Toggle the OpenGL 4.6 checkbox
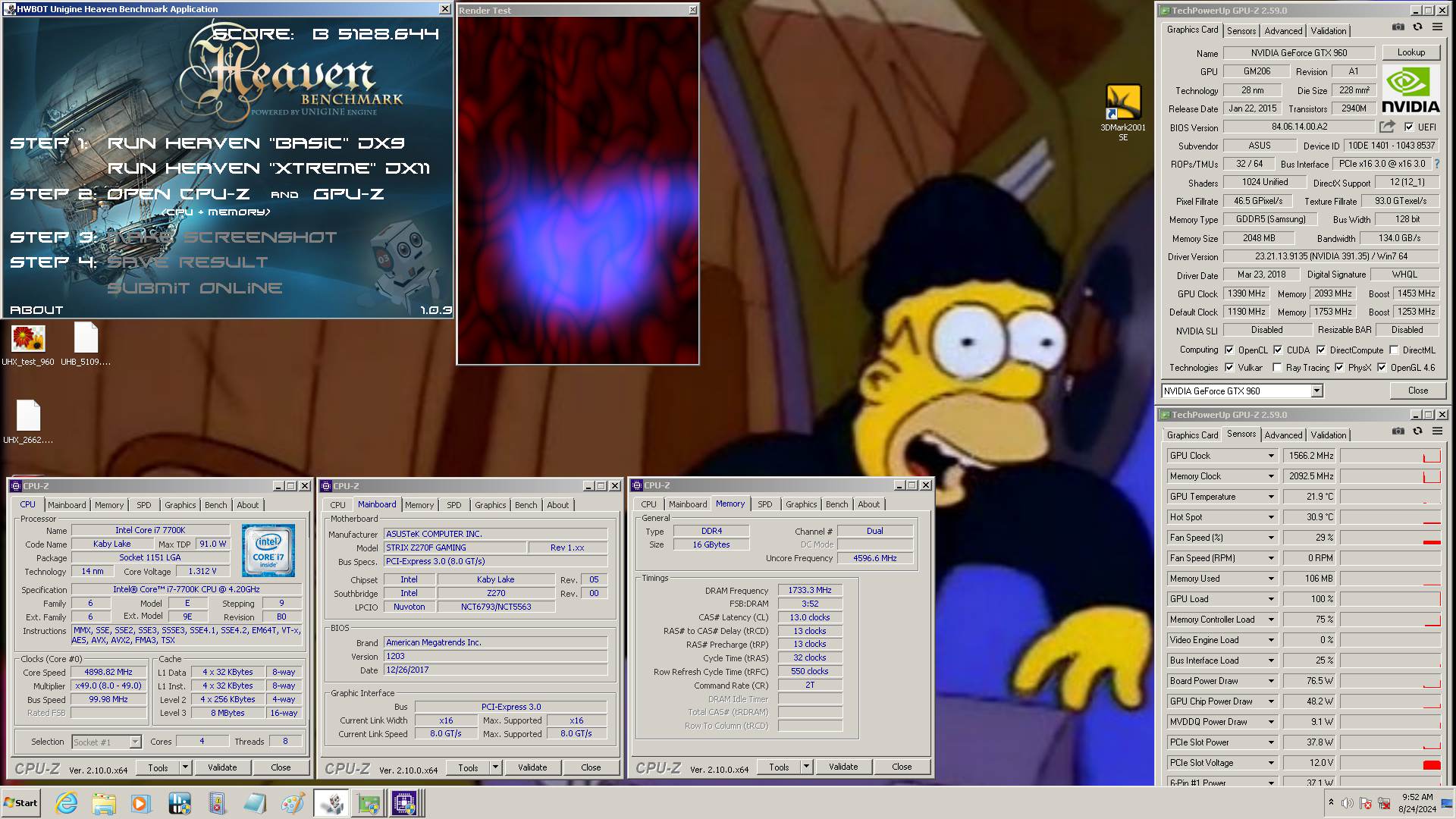The height and width of the screenshot is (819, 1456). pyautogui.click(x=1382, y=368)
